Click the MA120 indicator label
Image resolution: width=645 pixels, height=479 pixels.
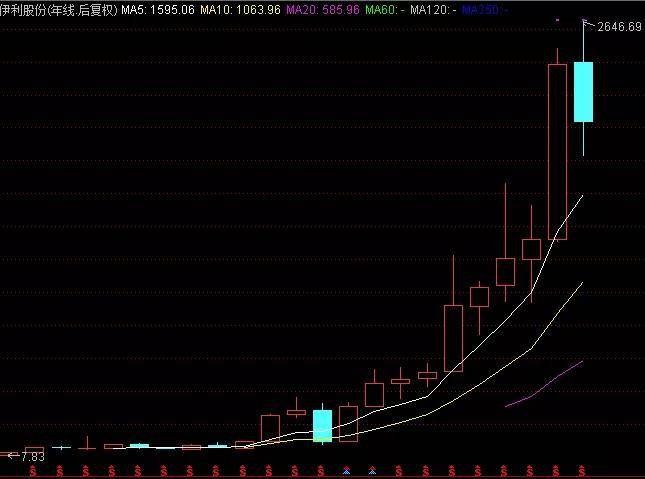pos(433,10)
